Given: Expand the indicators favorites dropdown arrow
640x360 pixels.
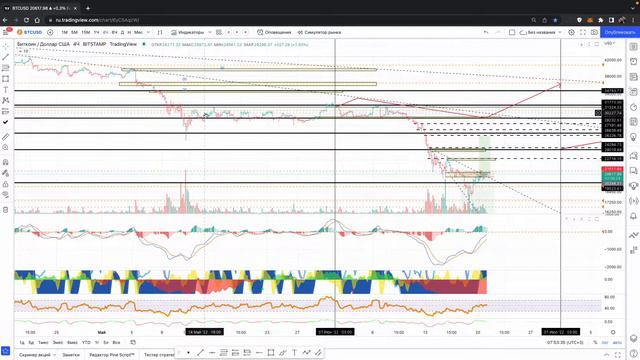Looking at the screenshot, I should pyautogui.click(x=210, y=32).
